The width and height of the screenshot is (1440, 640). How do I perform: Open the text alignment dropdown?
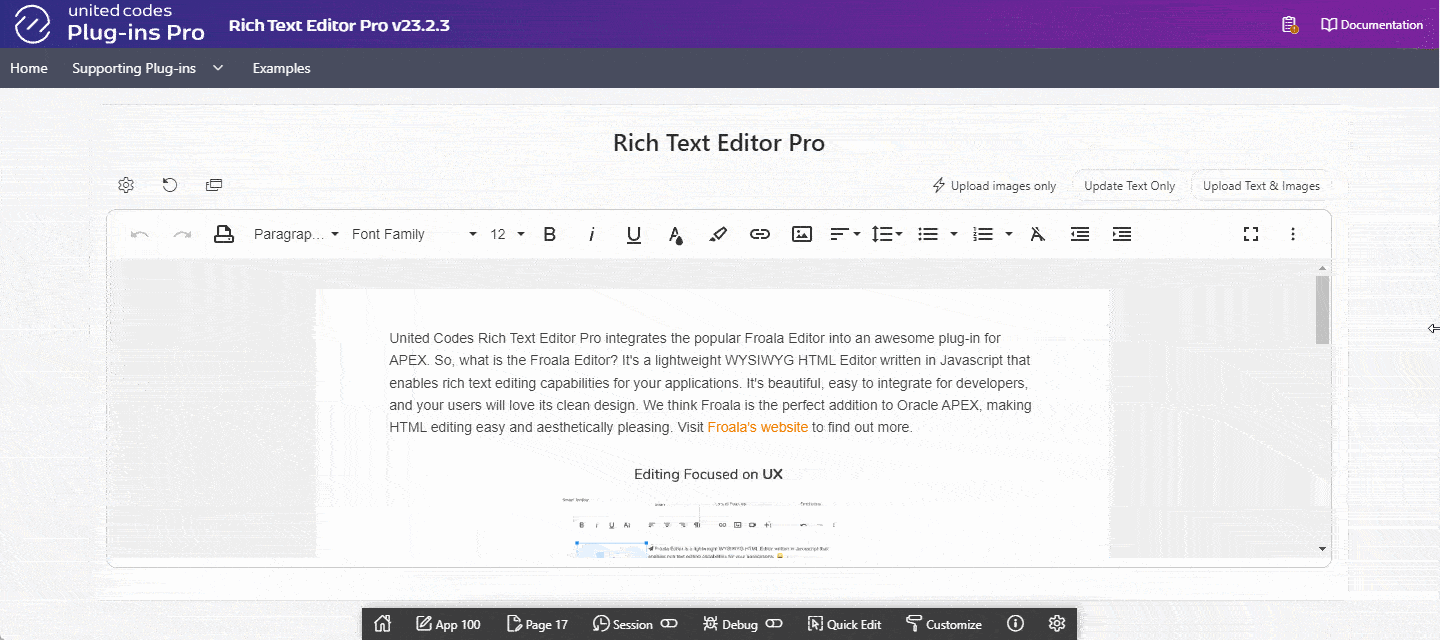846,234
